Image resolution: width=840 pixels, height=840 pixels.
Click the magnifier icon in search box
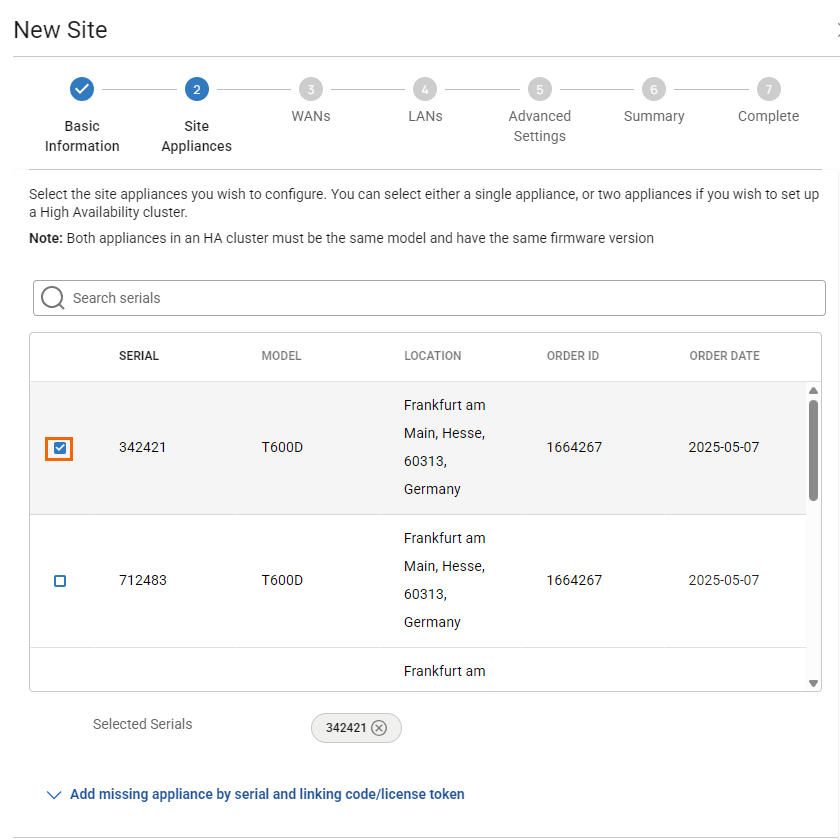tap(53, 298)
